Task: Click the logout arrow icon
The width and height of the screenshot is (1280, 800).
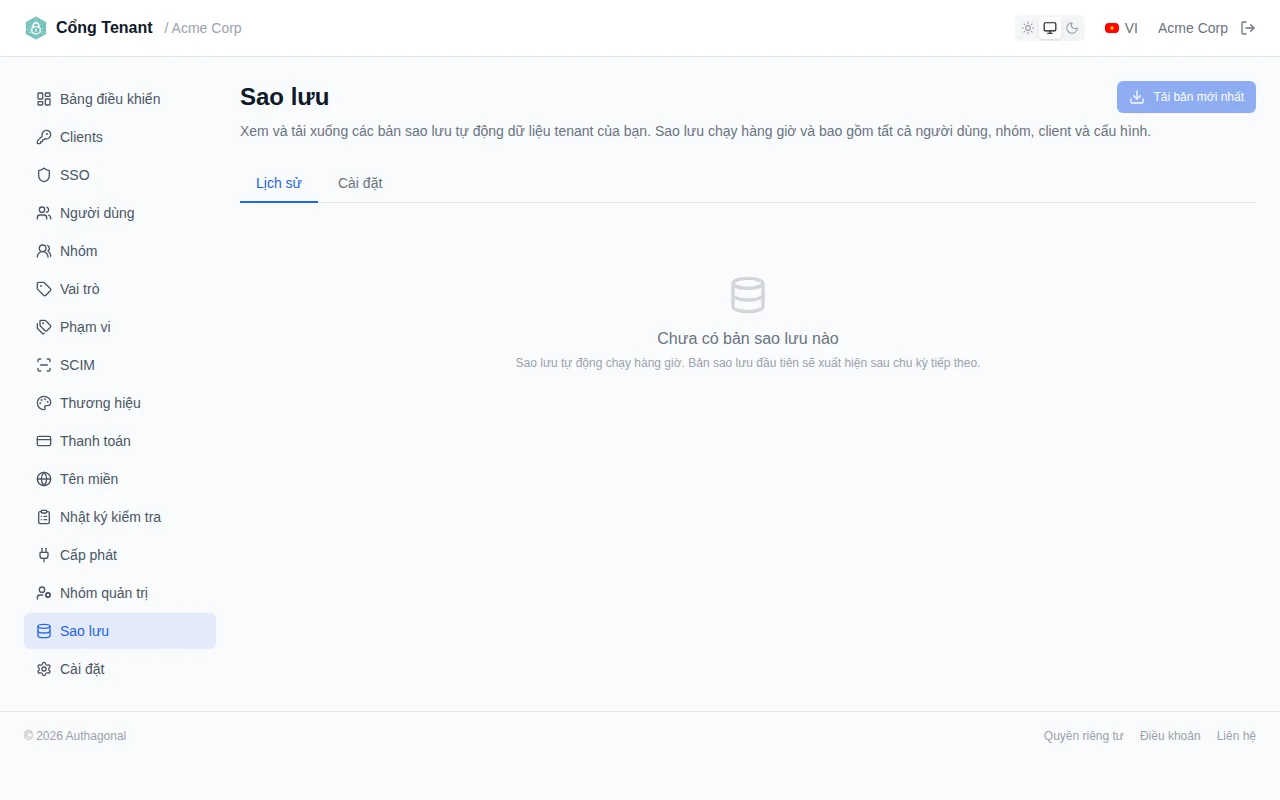Action: click(1248, 28)
